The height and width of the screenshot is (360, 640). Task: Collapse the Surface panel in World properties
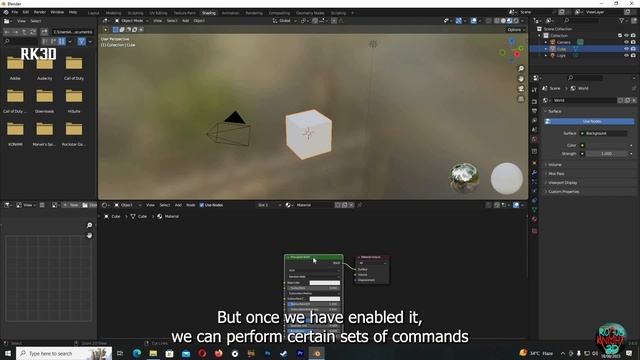[x=555, y=111]
